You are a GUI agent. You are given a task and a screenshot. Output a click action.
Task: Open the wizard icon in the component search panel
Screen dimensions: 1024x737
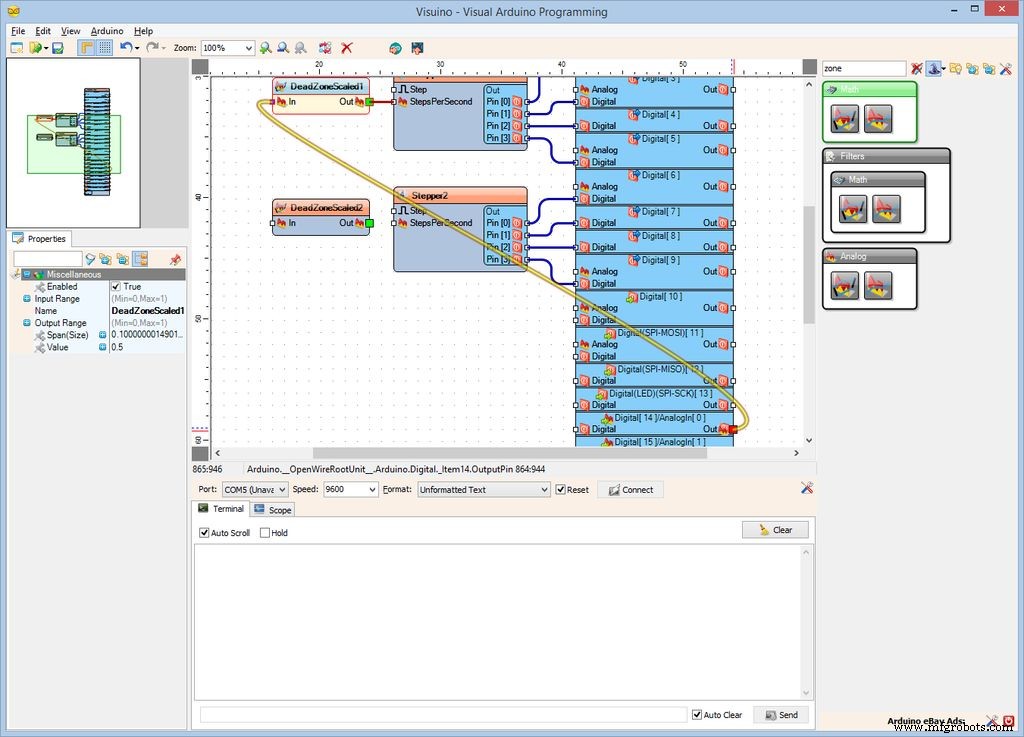tap(935, 68)
